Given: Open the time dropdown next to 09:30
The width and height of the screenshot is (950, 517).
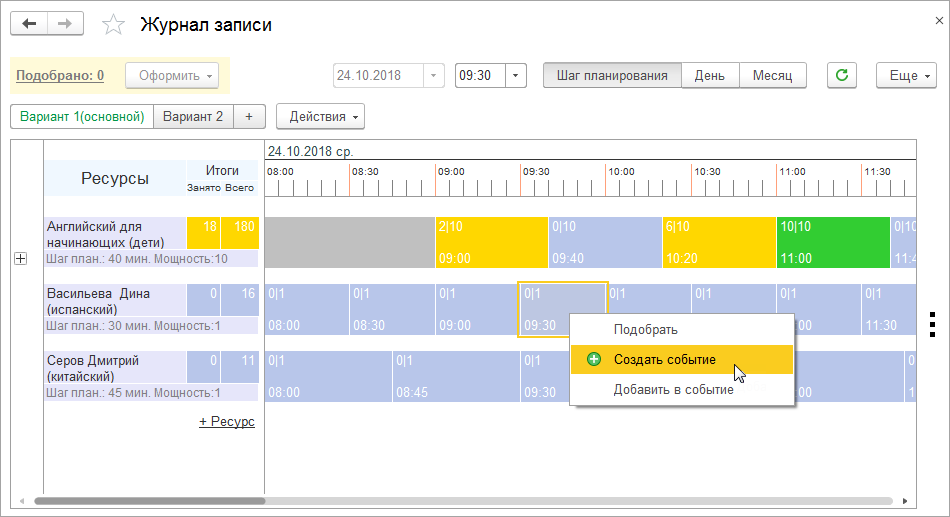Looking at the screenshot, I should [x=516, y=75].
